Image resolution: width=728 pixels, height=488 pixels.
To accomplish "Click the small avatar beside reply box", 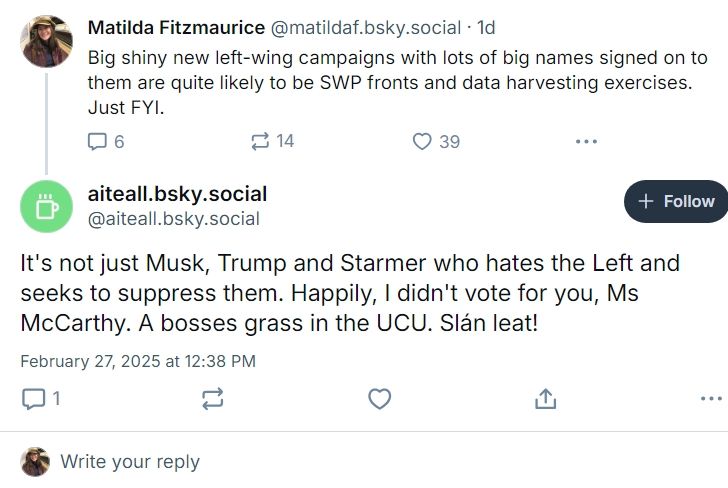I will pyautogui.click(x=35, y=462).
